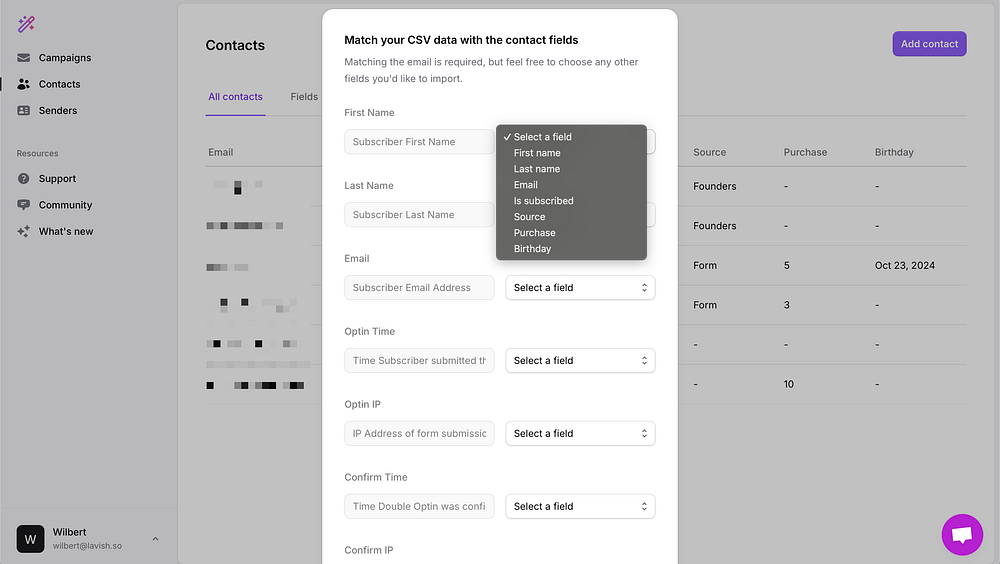The height and width of the screenshot is (564, 1000).
Task: Choose "Is subscribed" from the dropdown list
Action: [543, 201]
